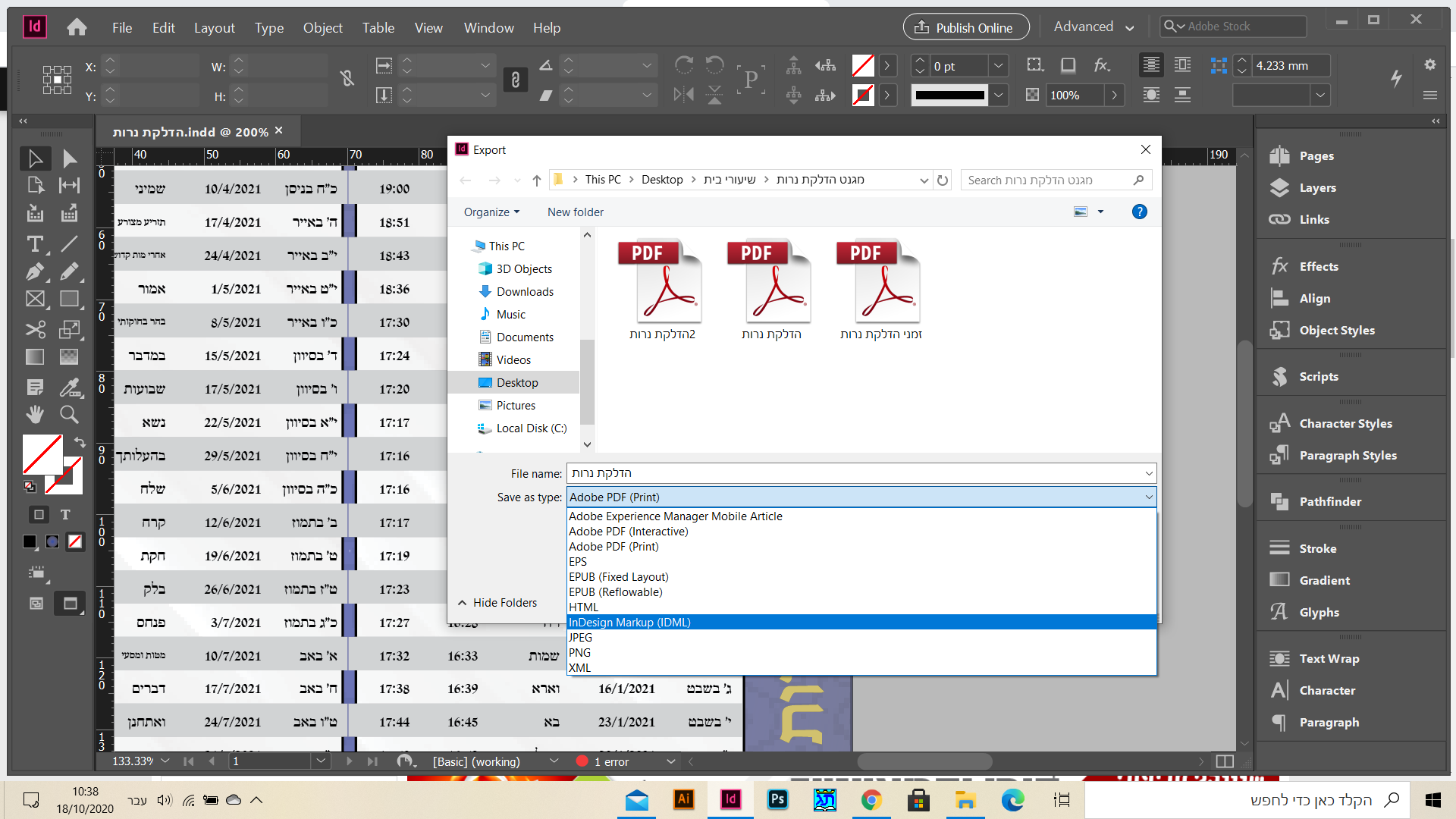Click the Direct Selection tool
Viewport: 1456px width, 819px height.
point(69,158)
